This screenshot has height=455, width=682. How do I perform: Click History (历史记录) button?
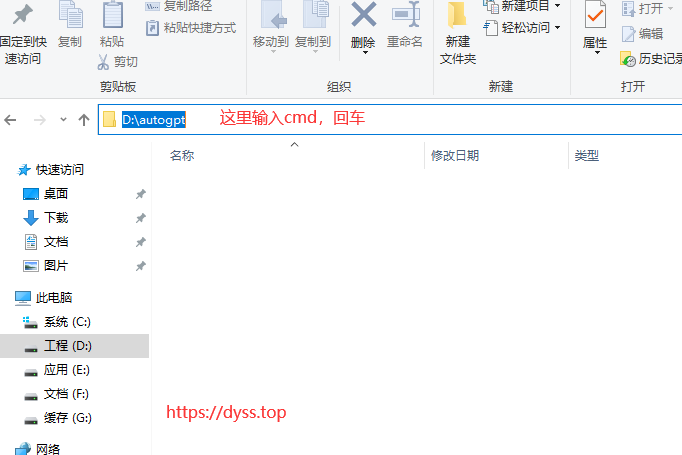pos(651,59)
